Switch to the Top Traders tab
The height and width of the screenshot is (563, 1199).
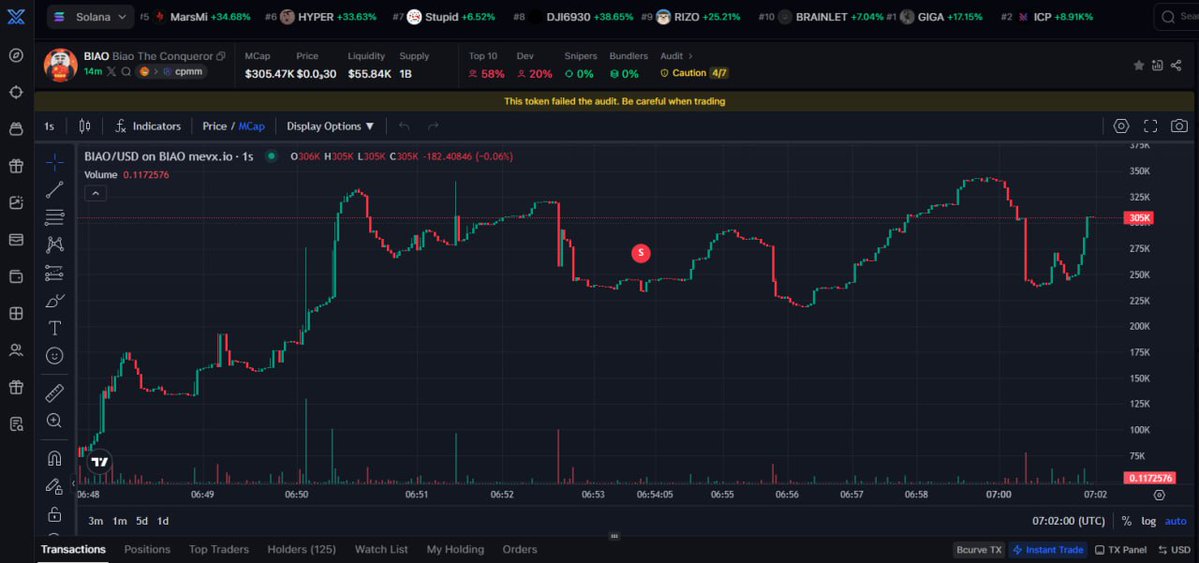[219, 549]
